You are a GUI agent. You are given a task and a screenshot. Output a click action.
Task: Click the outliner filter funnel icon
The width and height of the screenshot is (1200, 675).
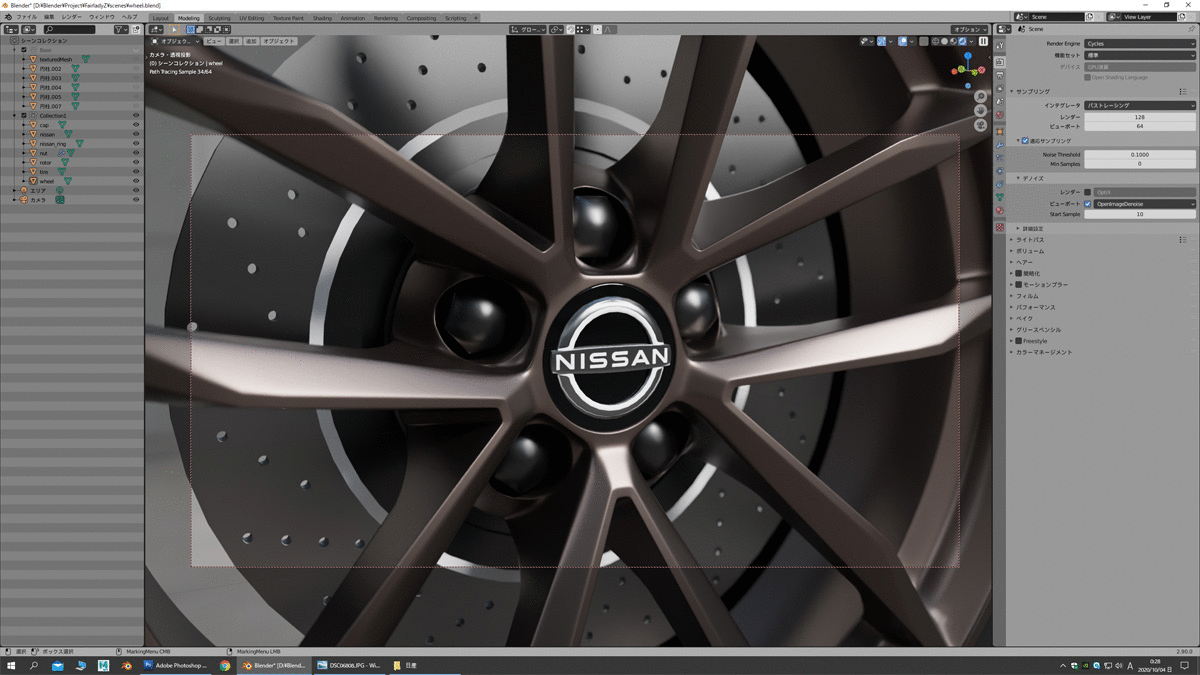click(120, 30)
